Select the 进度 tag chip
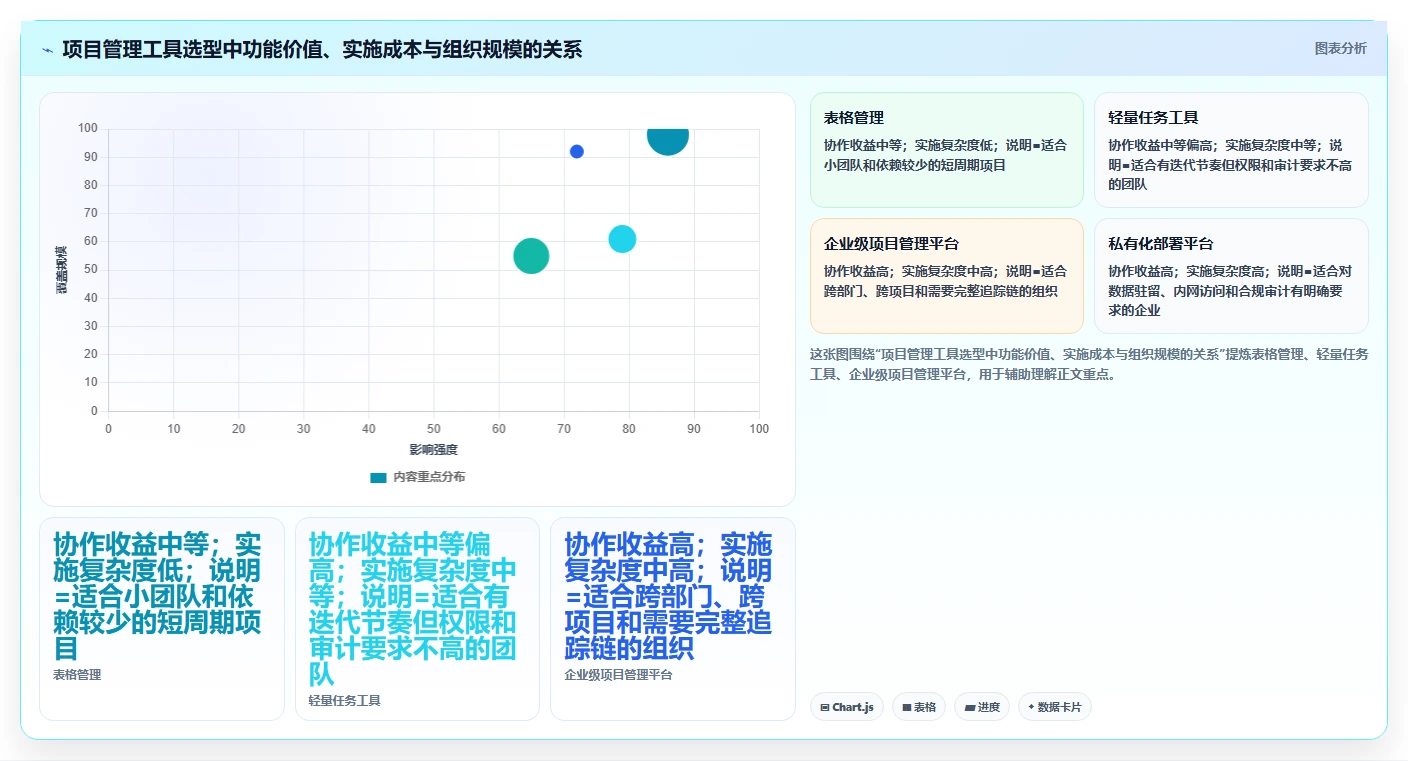Screen dimensions: 1408x761 982,707
